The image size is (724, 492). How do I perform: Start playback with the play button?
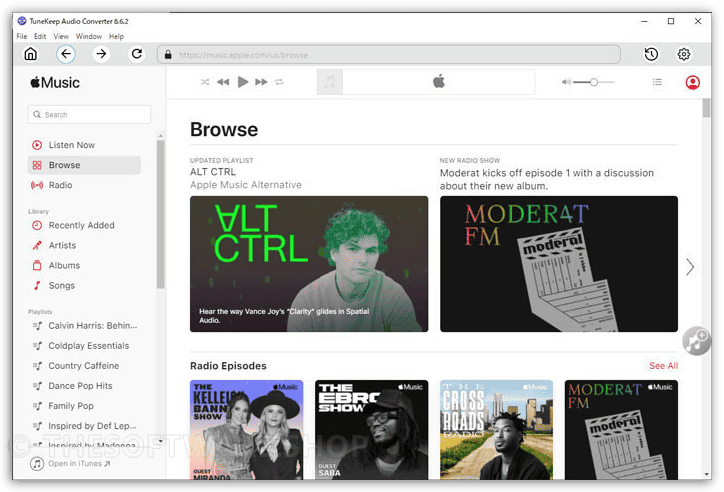point(243,82)
